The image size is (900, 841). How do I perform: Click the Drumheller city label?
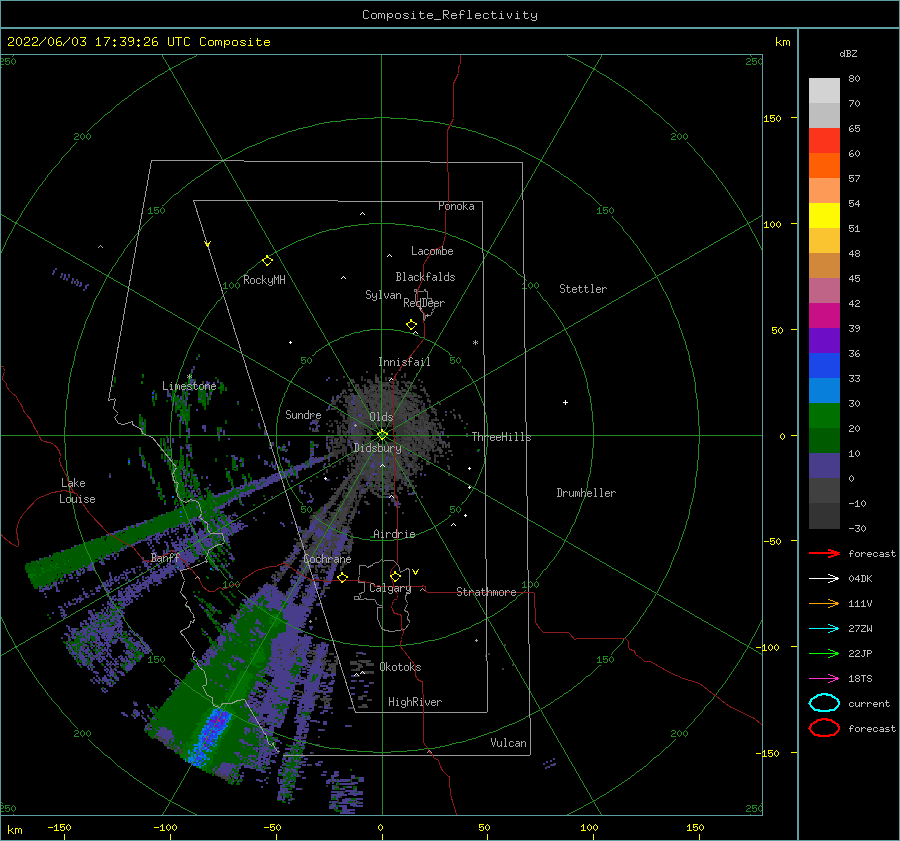click(586, 493)
